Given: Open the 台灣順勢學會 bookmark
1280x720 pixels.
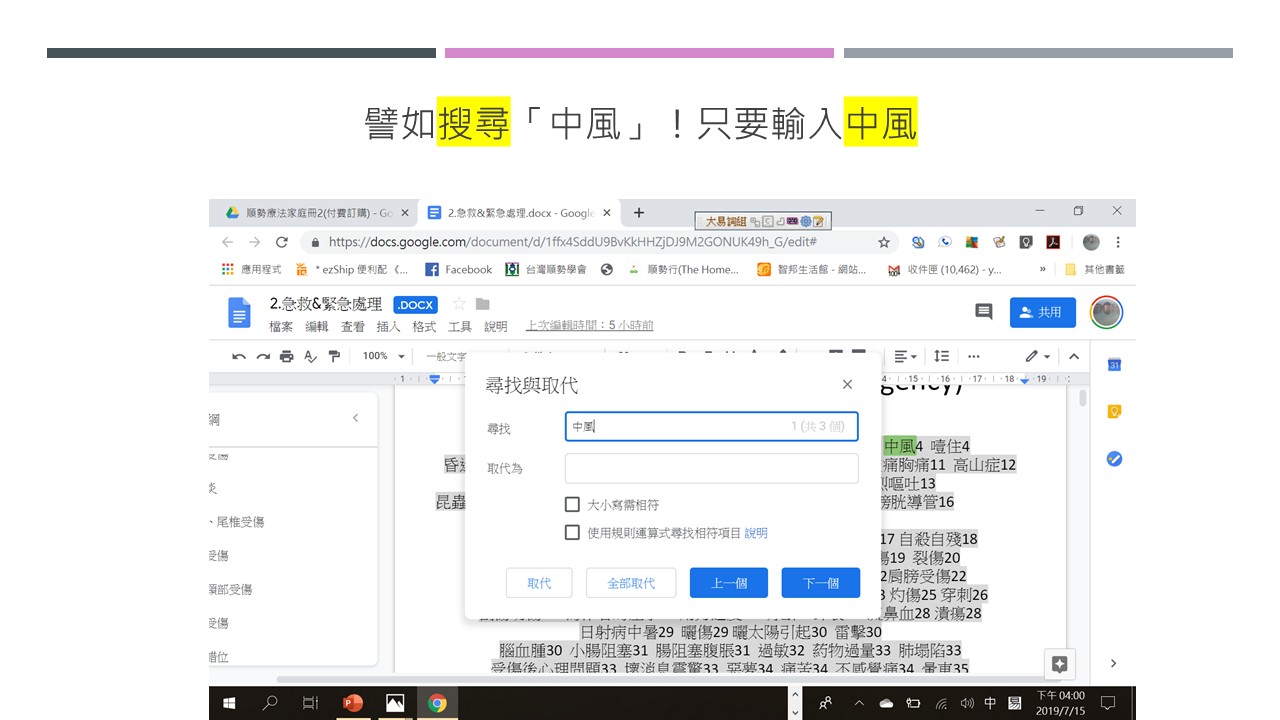Looking at the screenshot, I should click(547, 269).
